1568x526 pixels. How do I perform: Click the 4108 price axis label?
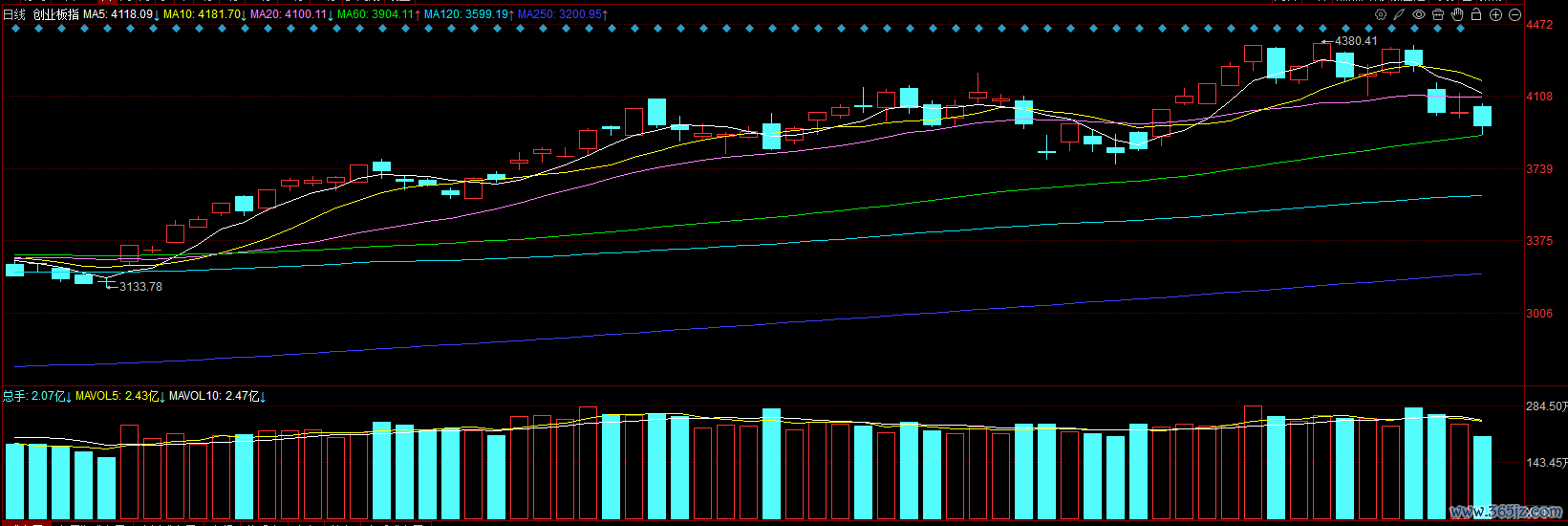(x=1539, y=97)
